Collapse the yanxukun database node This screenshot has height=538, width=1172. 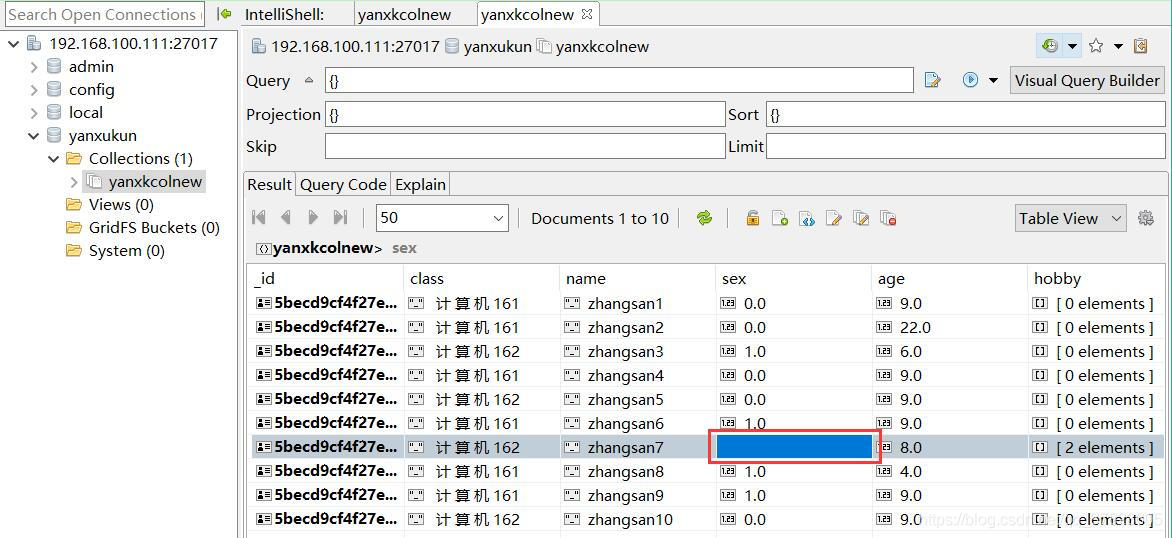pyautogui.click(x=34, y=136)
